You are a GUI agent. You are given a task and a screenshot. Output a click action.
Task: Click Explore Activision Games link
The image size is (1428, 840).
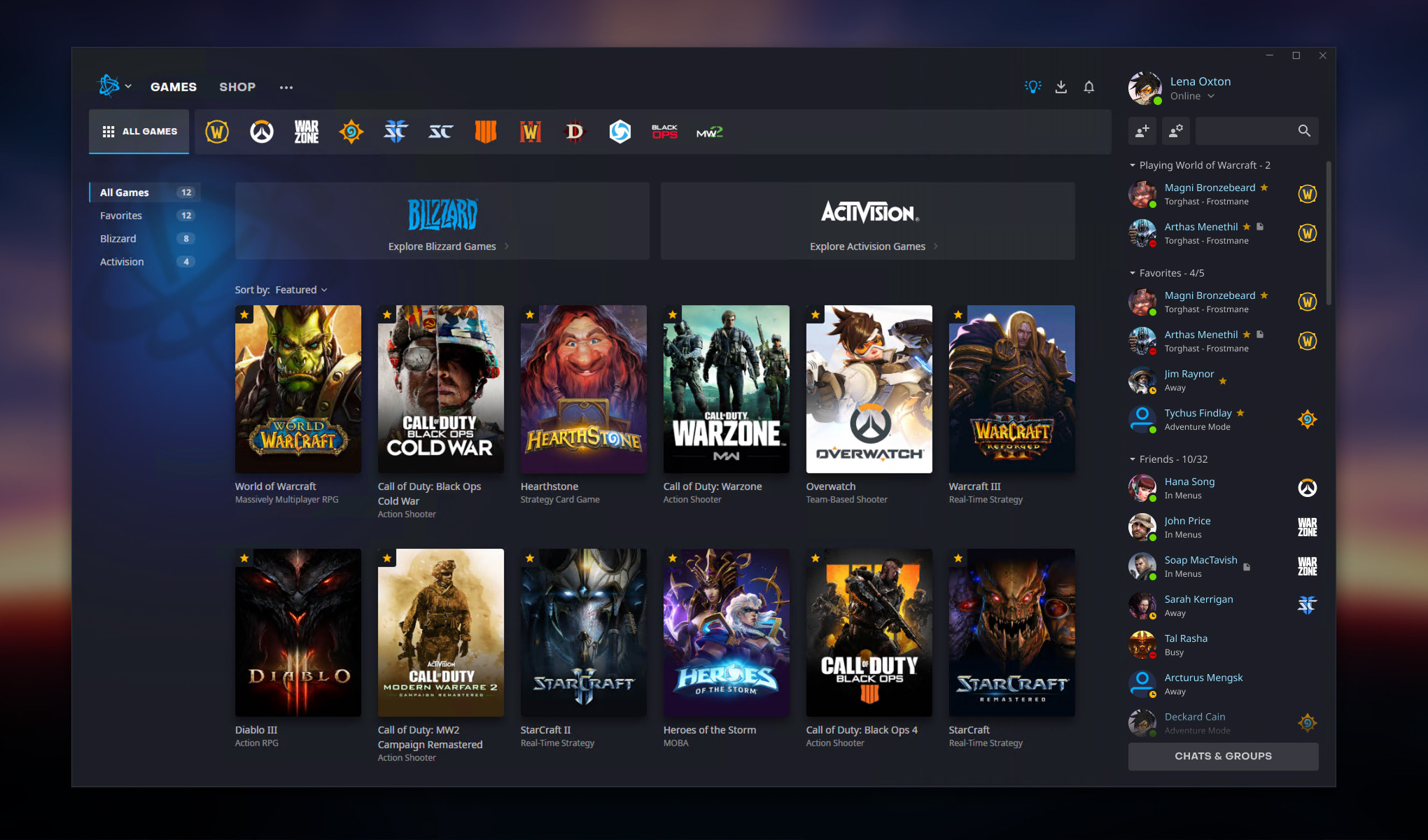click(x=866, y=245)
